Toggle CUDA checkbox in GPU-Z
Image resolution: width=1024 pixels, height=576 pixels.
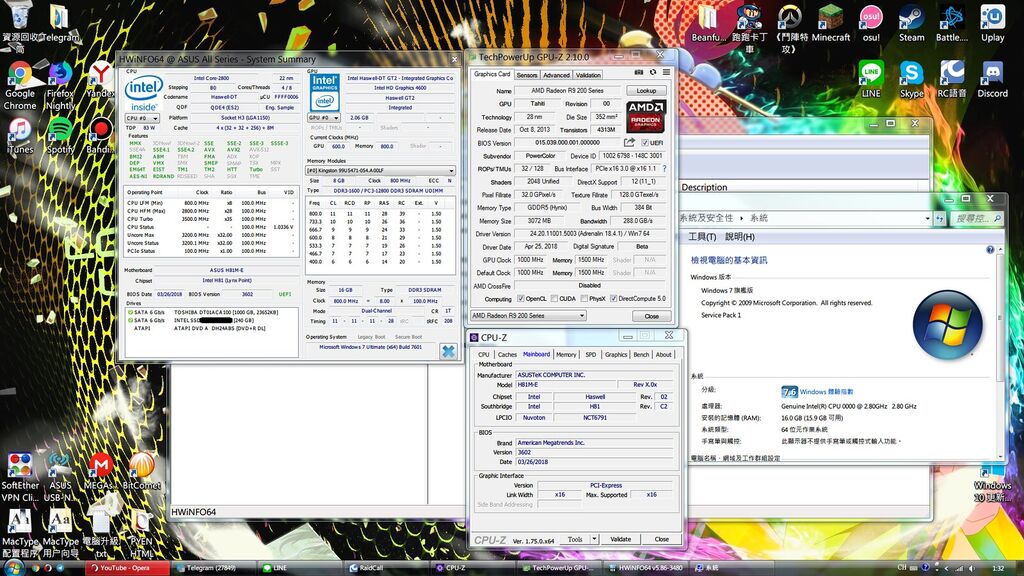click(x=554, y=298)
